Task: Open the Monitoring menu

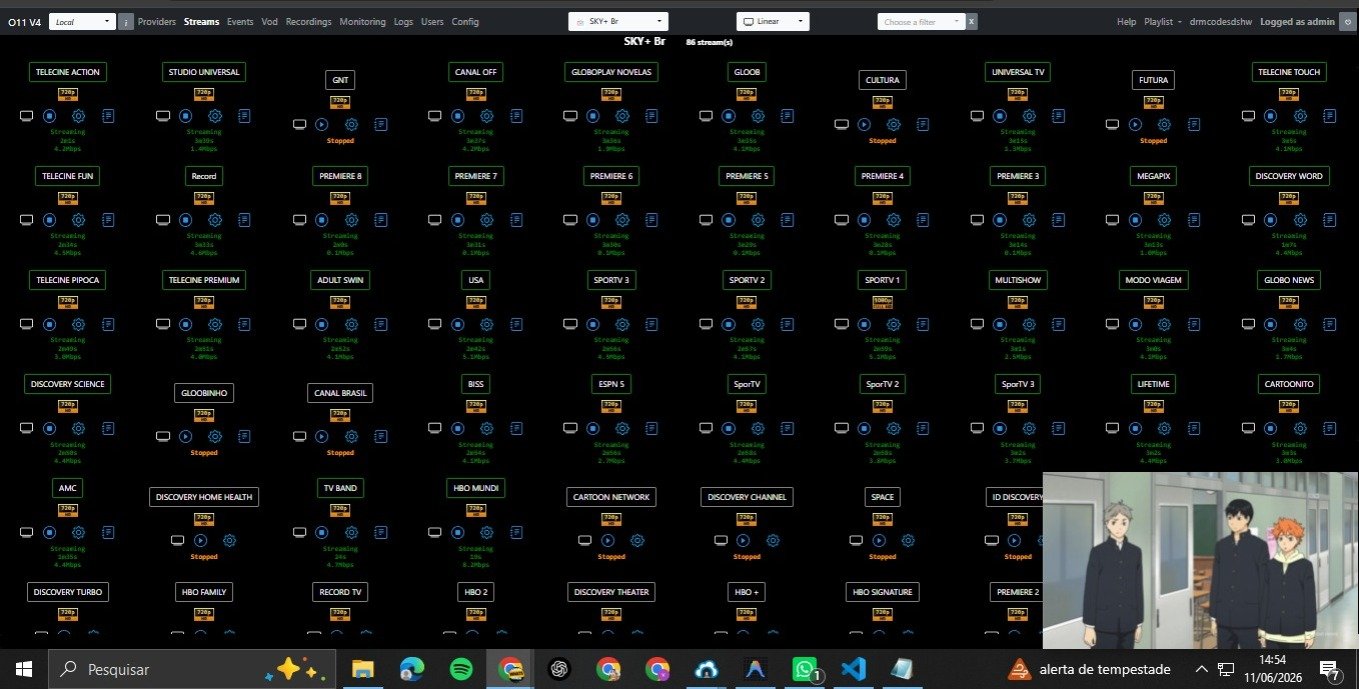Action: (x=362, y=21)
